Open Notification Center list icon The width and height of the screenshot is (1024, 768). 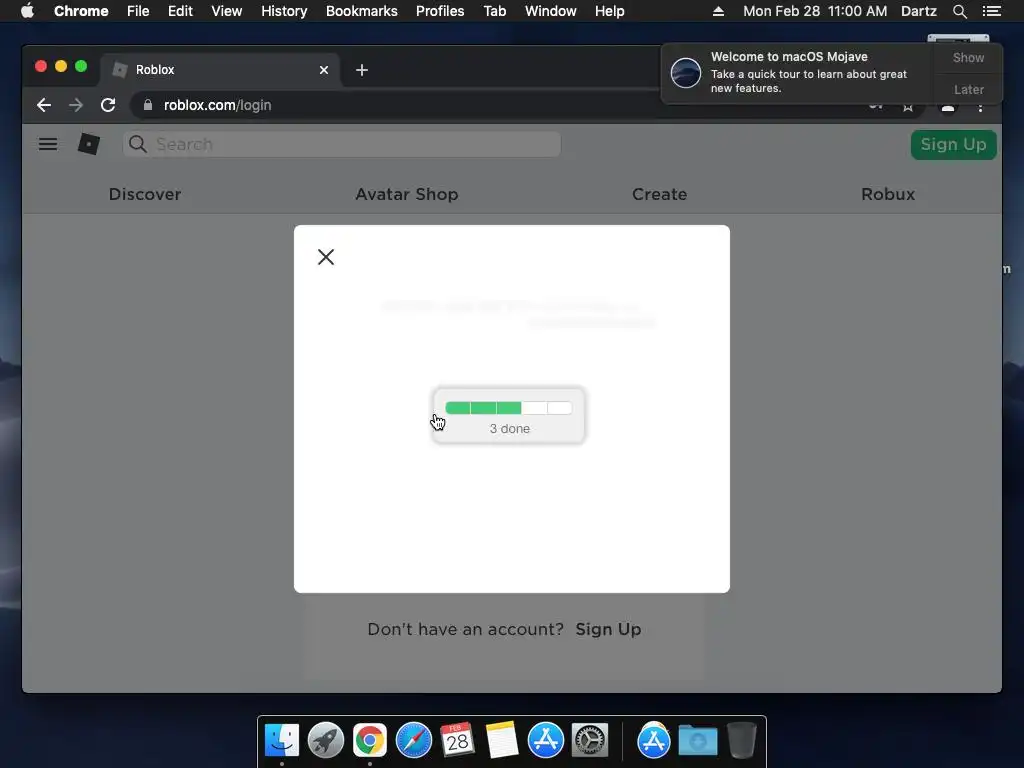pyautogui.click(x=991, y=11)
